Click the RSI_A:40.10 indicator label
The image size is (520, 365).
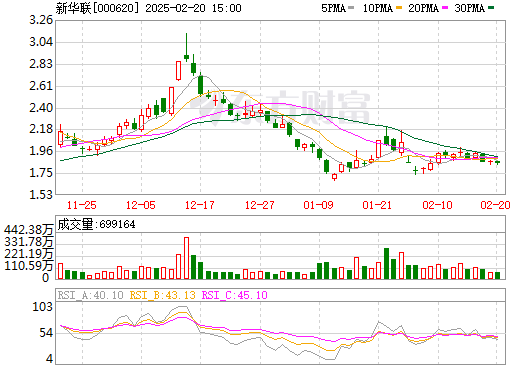[x=90, y=295]
